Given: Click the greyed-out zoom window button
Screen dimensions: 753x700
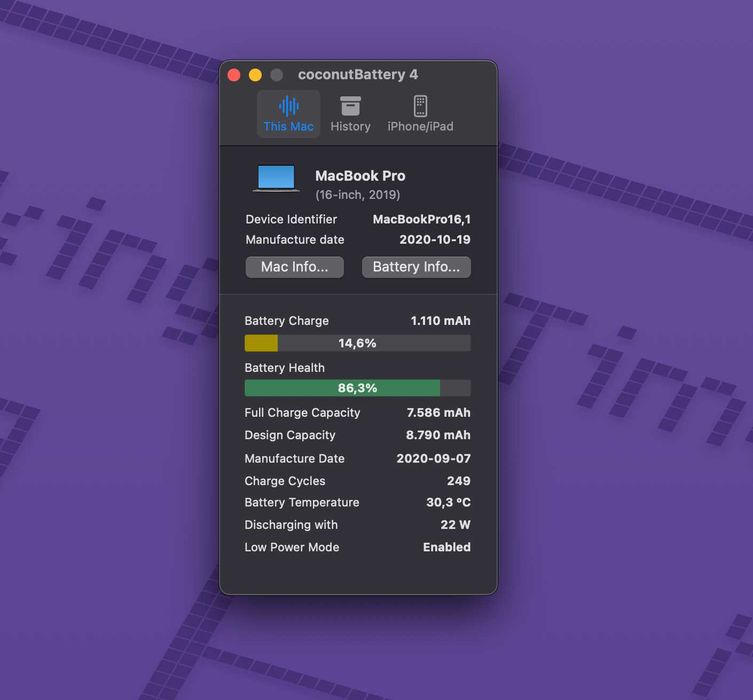Looking at the screenshot, I should point(277,75).
